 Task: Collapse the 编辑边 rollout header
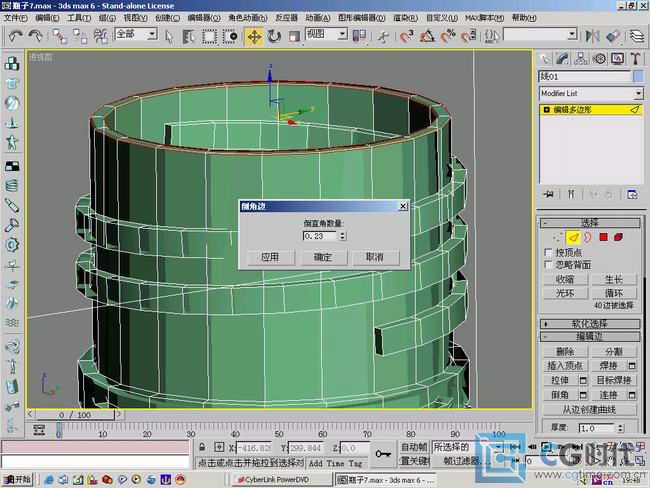[590, 336]
